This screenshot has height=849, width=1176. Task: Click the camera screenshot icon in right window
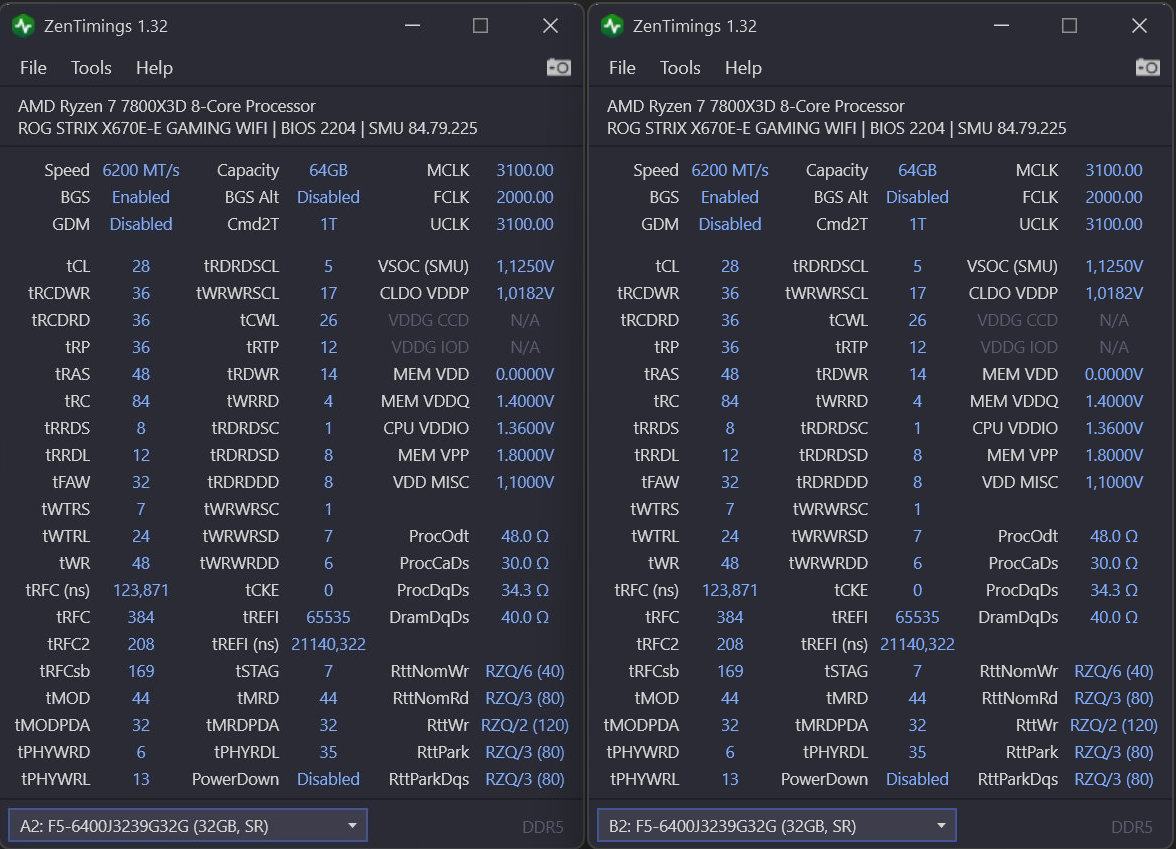tap(1147, 67)
